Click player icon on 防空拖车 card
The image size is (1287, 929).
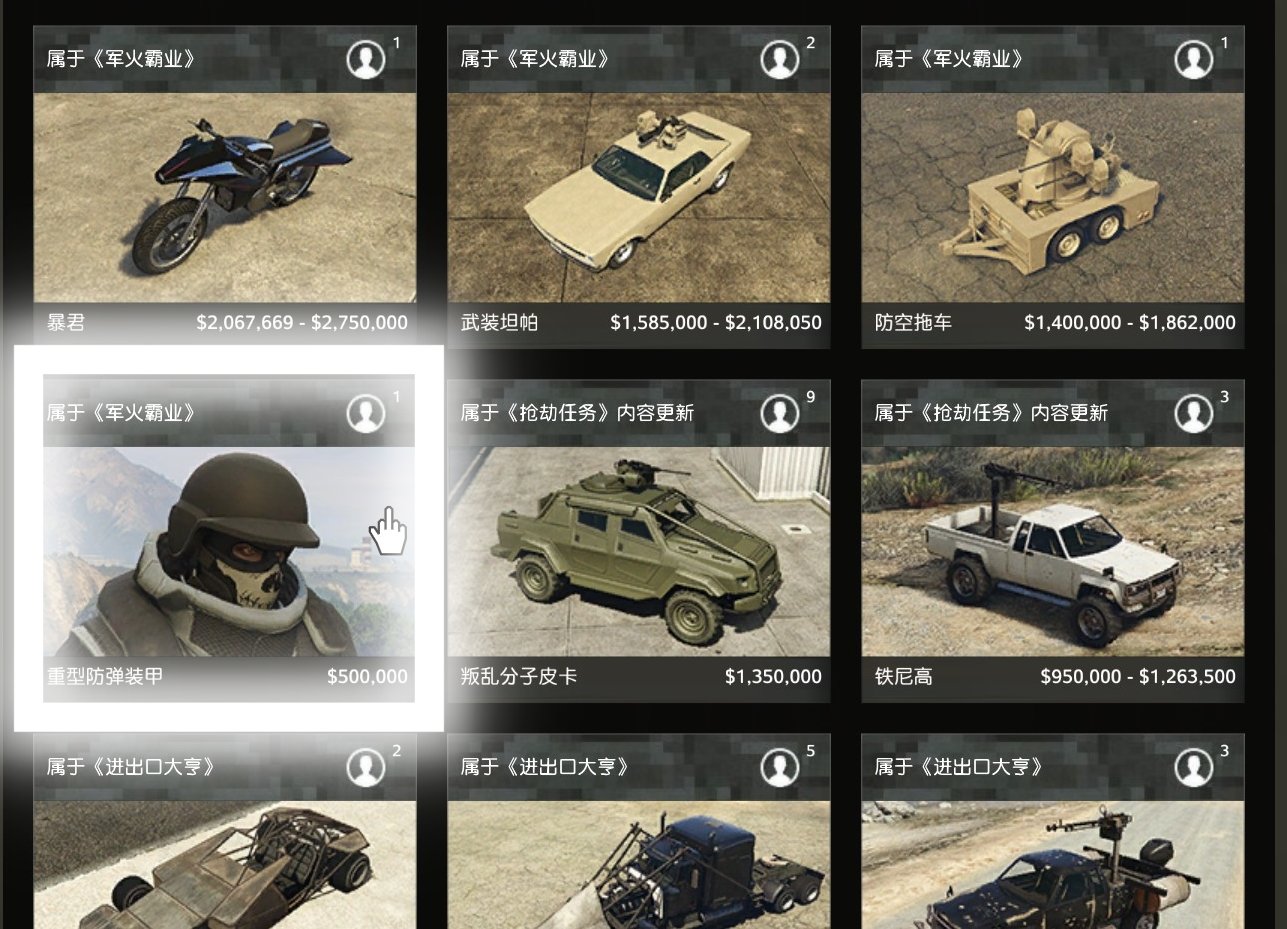click(x=1194, y=60)
